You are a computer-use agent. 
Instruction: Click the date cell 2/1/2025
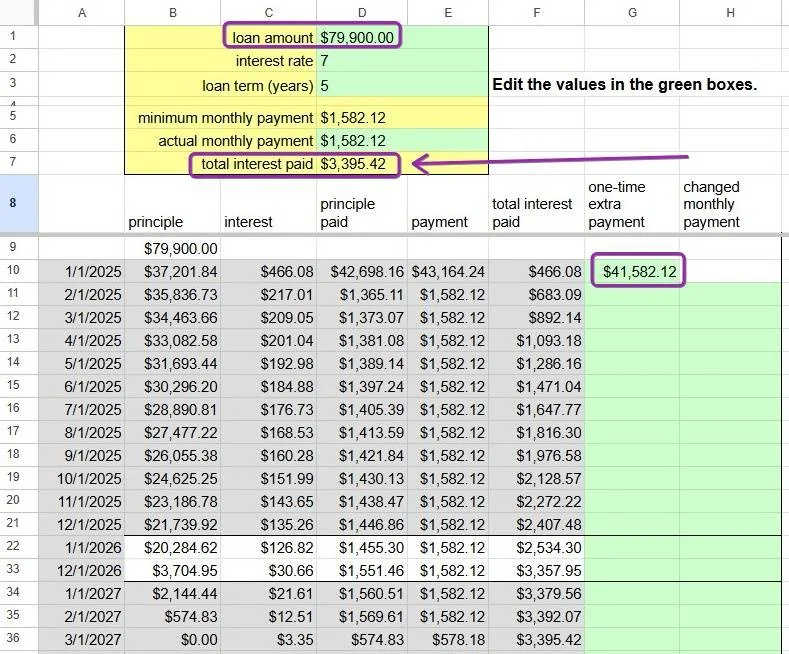82,294
